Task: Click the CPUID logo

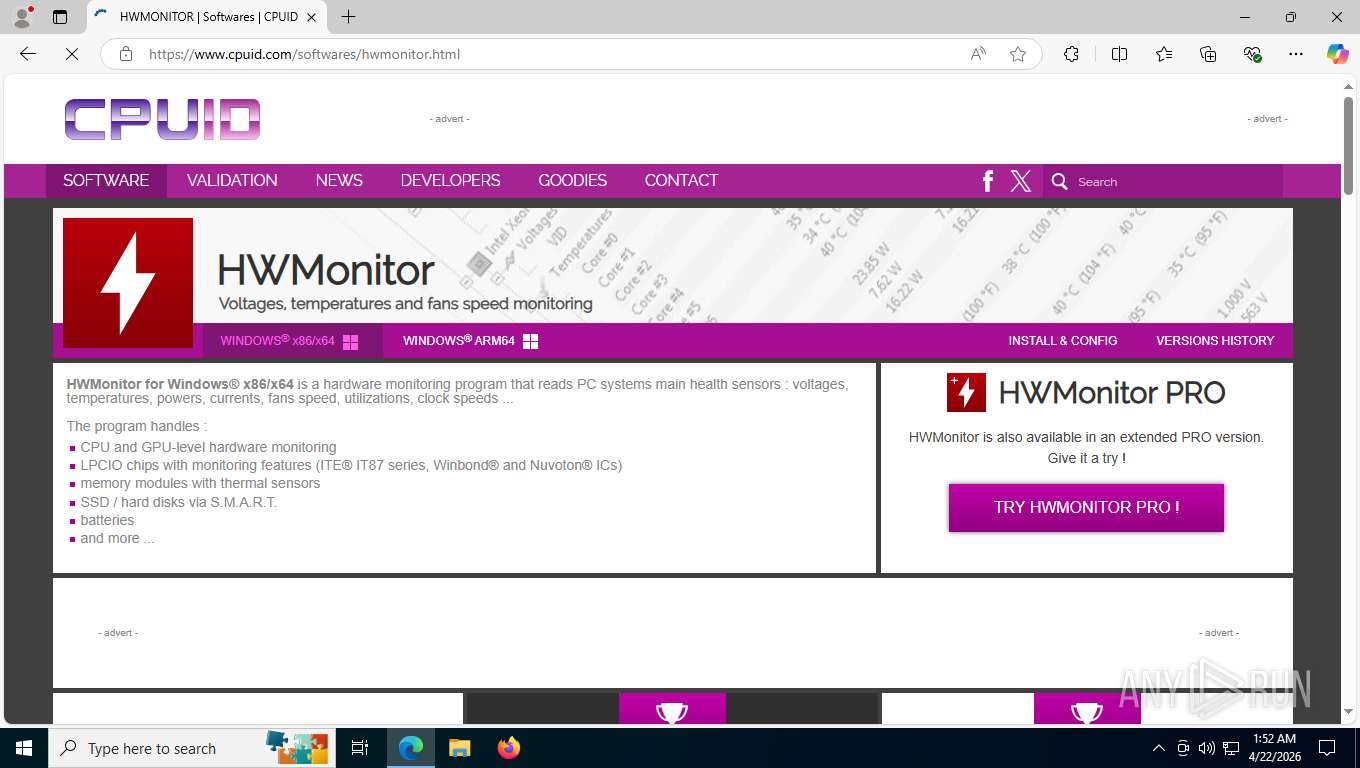Action: (x=162, y=119)
